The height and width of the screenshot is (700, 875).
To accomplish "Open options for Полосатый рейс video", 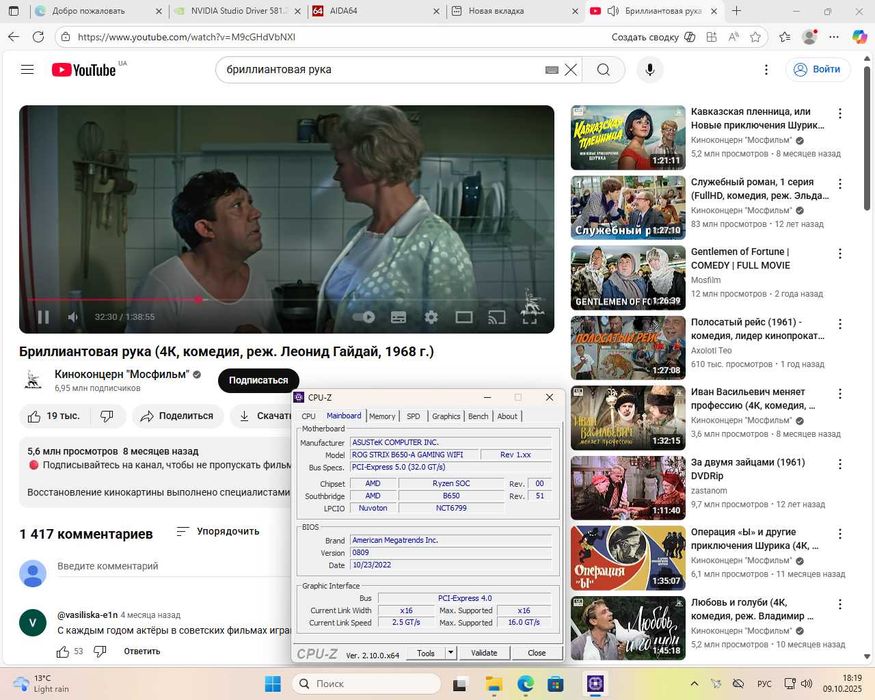I will 840,324.
